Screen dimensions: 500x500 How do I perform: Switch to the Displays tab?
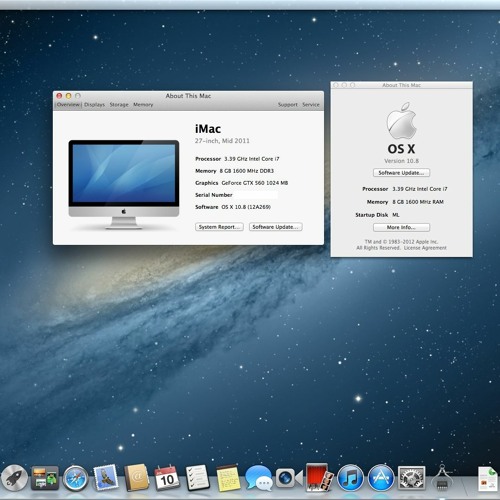[x=94, y=105]
